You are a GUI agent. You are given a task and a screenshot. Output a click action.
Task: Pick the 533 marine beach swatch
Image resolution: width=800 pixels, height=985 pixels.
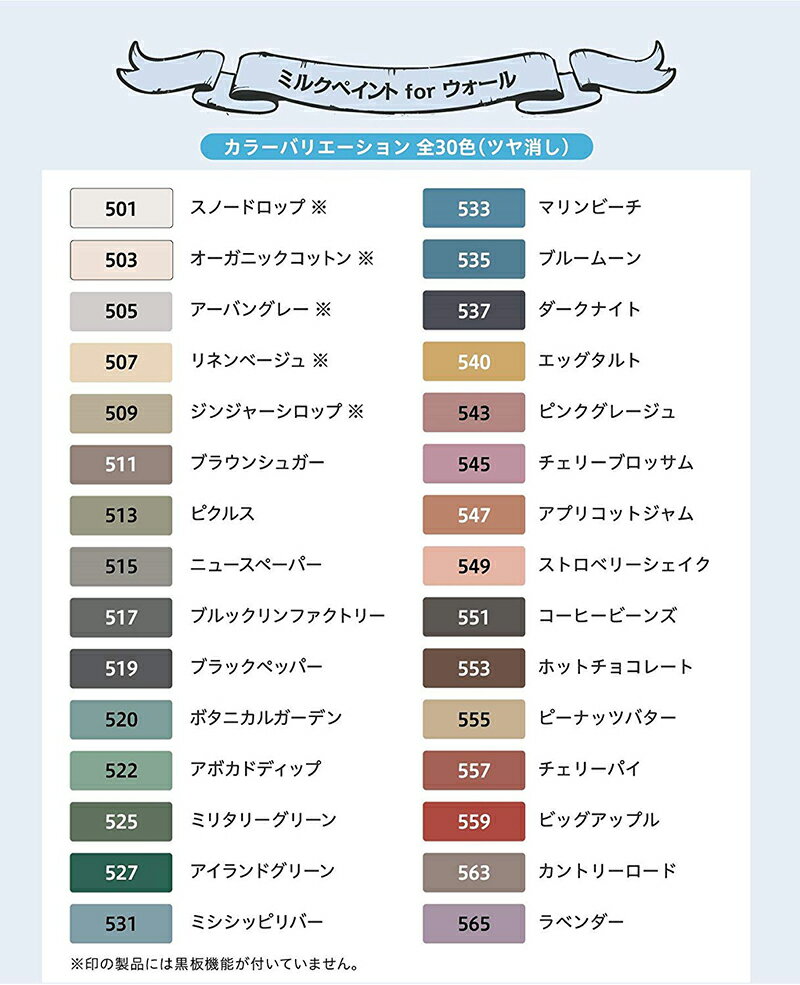click(473, 208)
